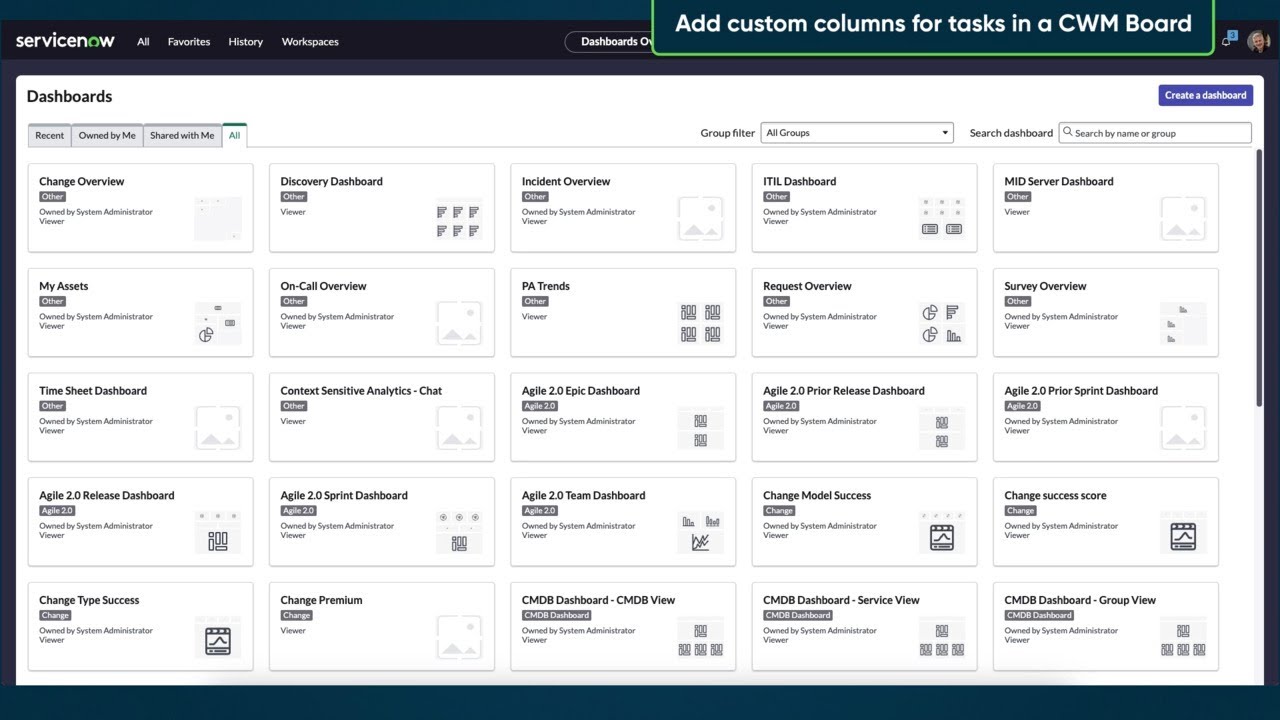Open notifications via the bell icon
This screenshot has height=720, width=1280.
(1228, 40)
